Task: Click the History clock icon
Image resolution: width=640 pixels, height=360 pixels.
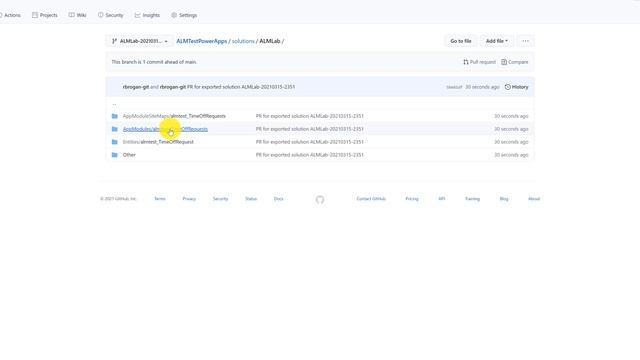Action: (x=508, y=87)
